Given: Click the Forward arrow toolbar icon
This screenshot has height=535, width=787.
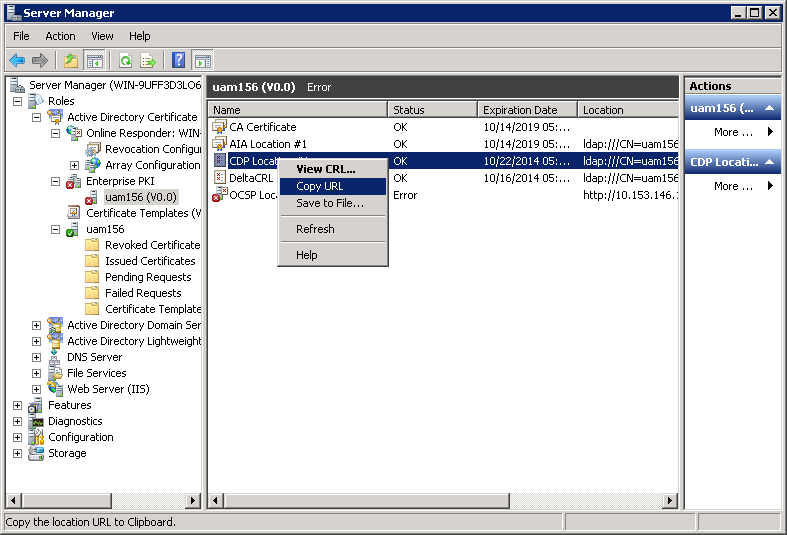Looking at the screenshot, I should [x=40, y=61].
